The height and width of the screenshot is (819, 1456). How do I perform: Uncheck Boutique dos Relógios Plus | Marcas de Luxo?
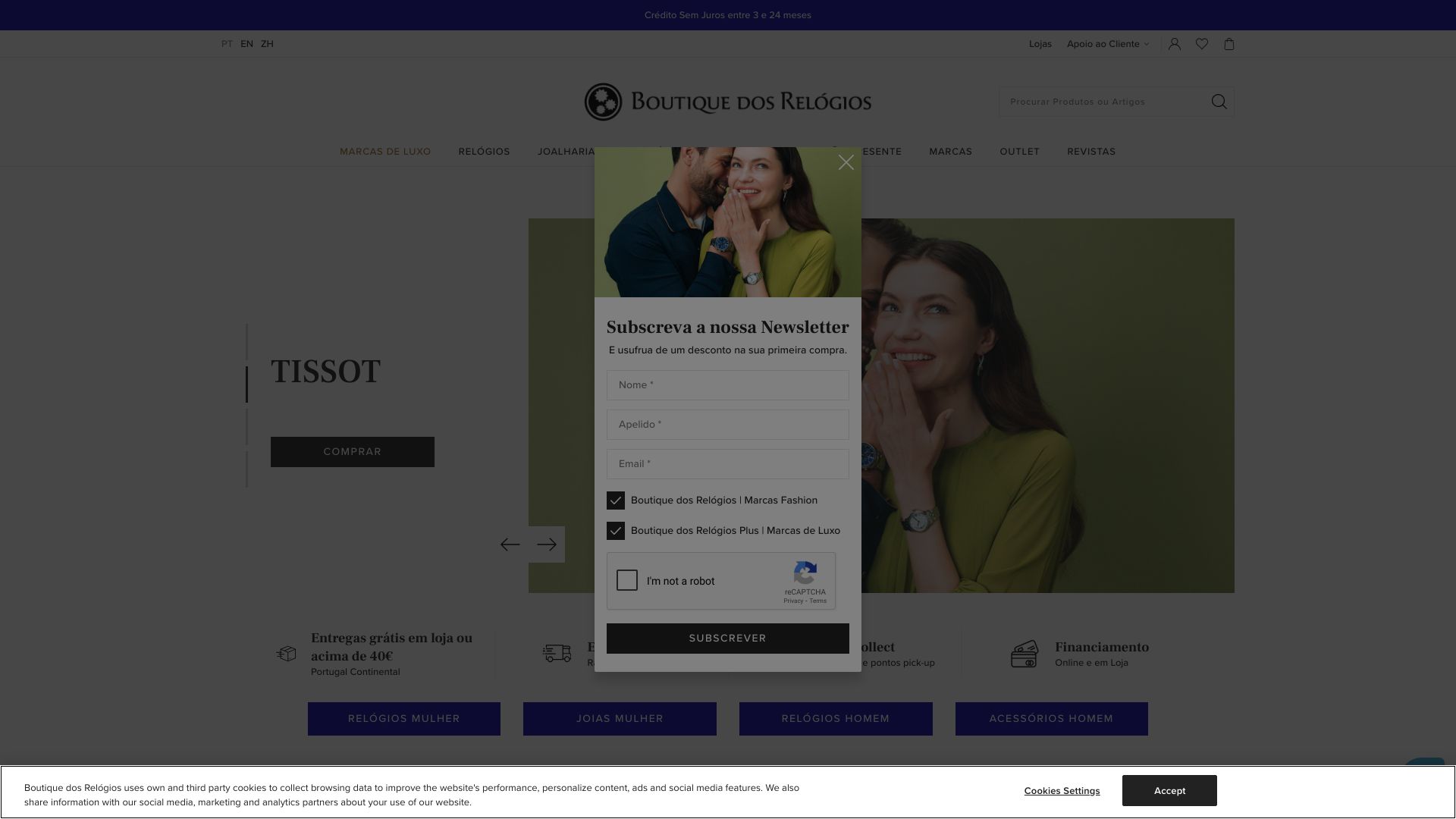[616, 531]
